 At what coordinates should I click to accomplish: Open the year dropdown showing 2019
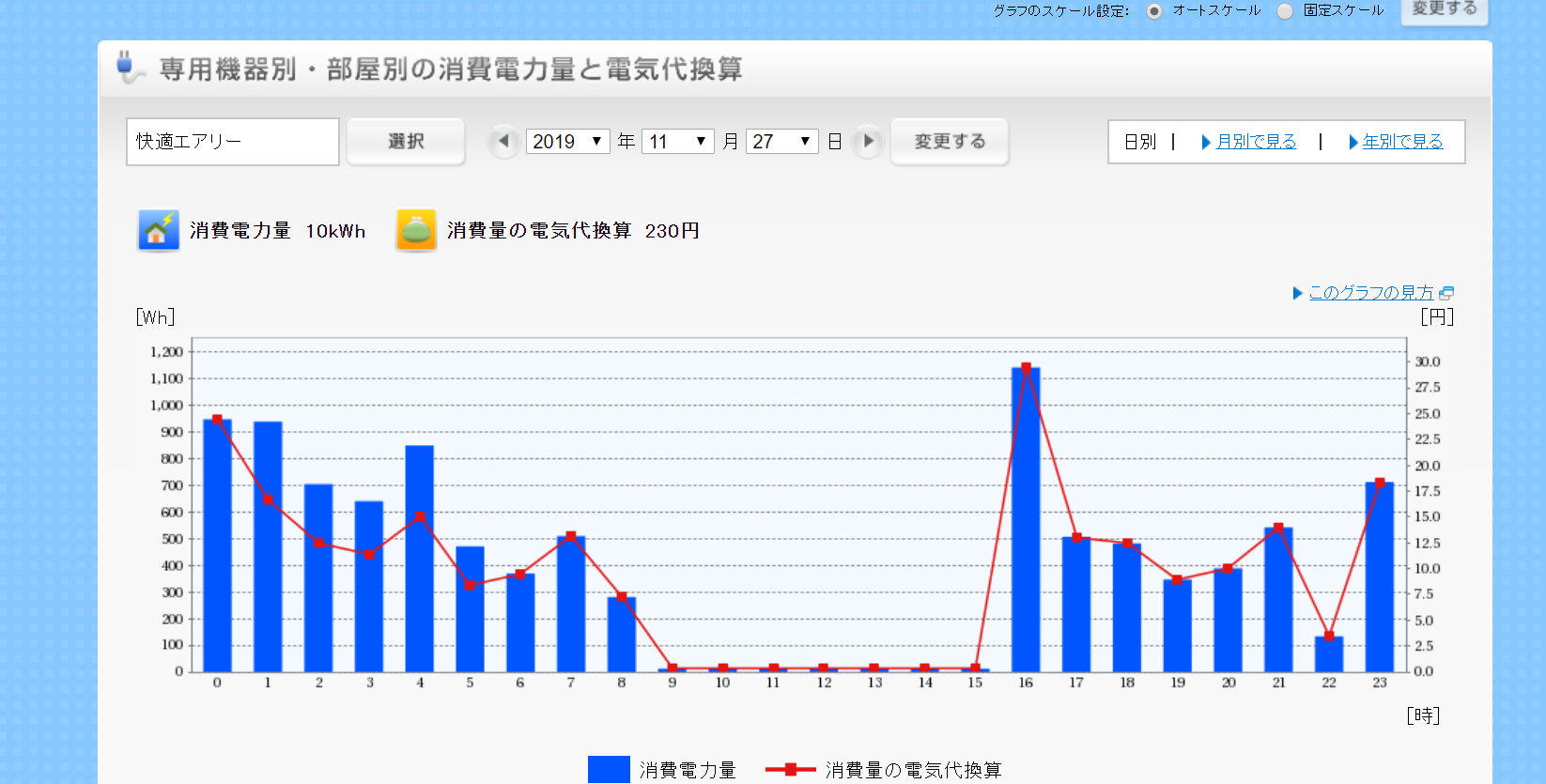567,142
